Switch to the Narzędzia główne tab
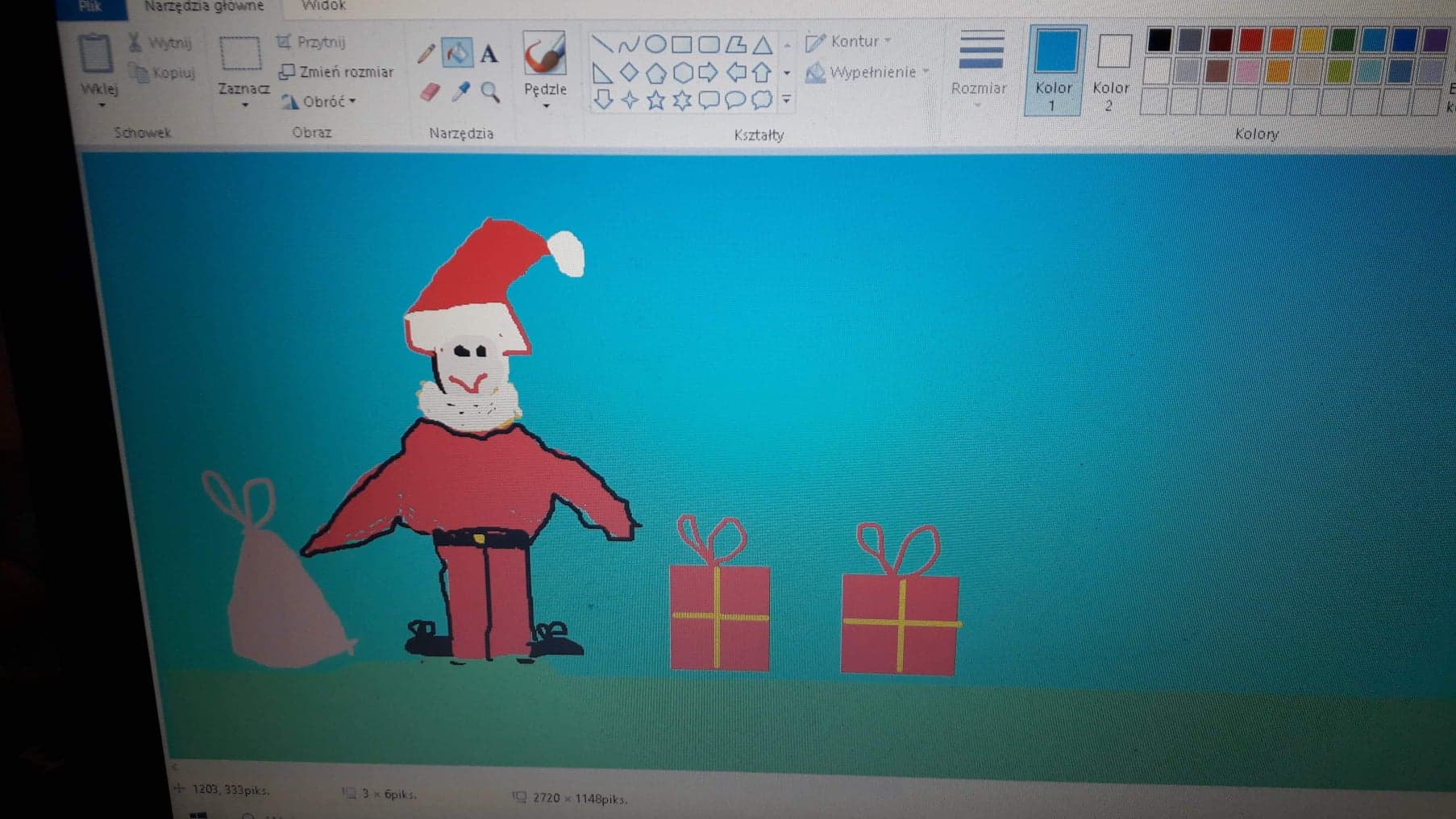The height and width of the screenshot is (819, 1456). click(204, 6)
